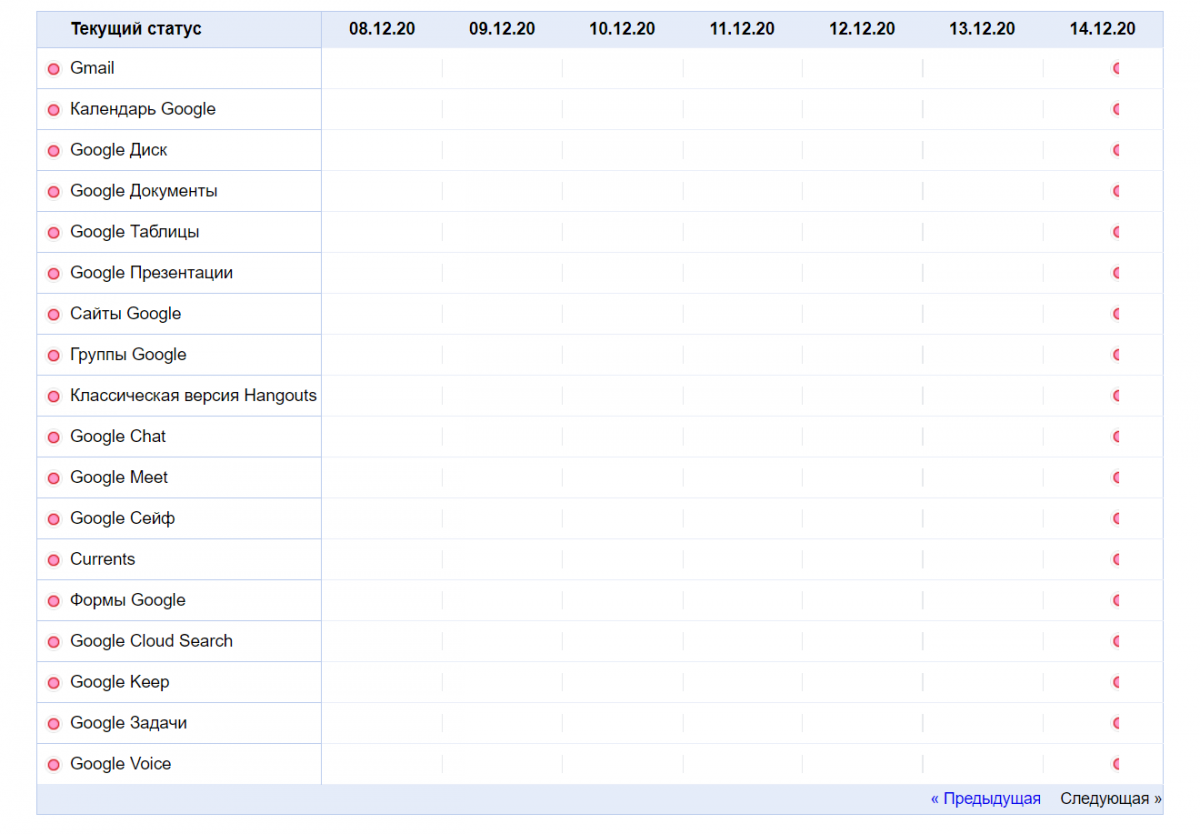Select the Google Keep service name

pos(120,682)
